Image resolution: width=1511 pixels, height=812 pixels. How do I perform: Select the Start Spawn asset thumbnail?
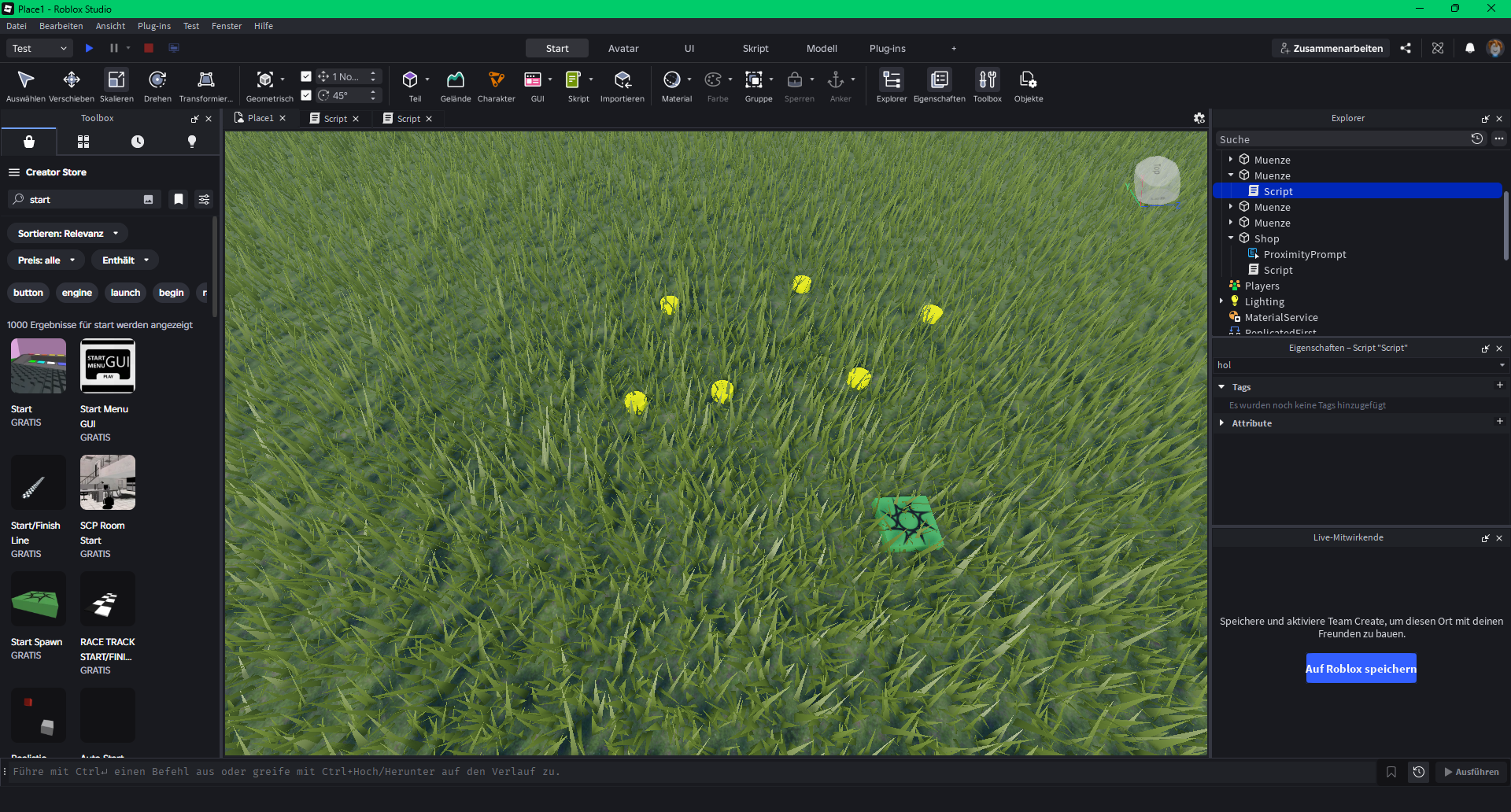coord(39,600)
